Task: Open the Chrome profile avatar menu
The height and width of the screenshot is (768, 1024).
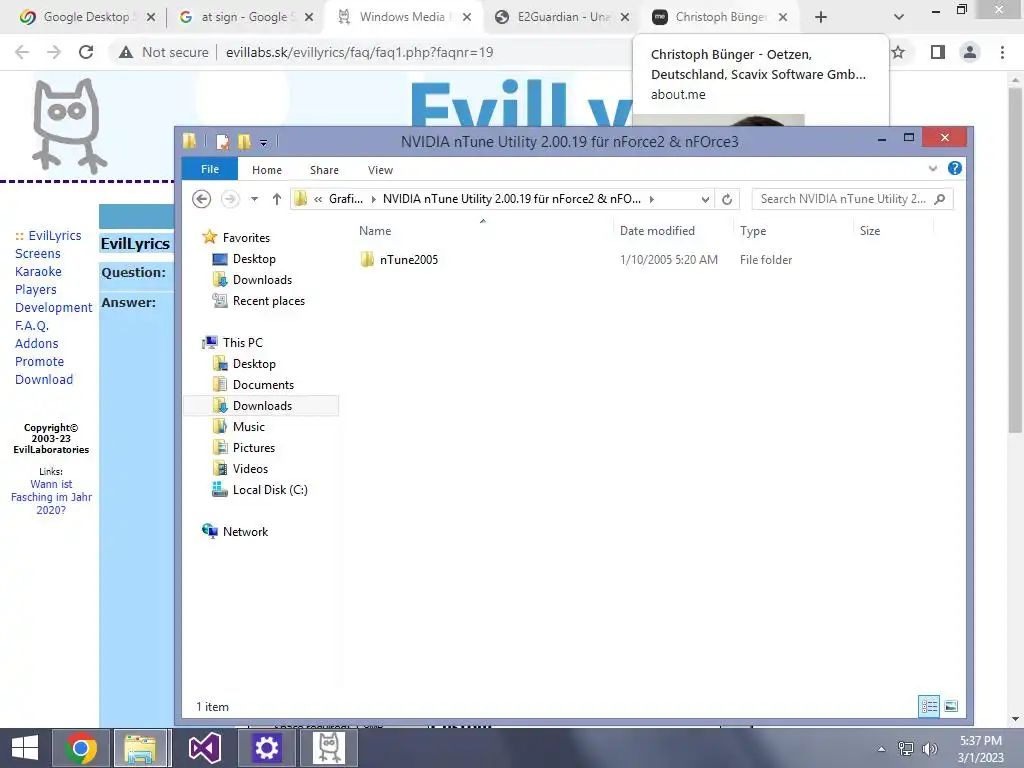Action: pos(970,52)
